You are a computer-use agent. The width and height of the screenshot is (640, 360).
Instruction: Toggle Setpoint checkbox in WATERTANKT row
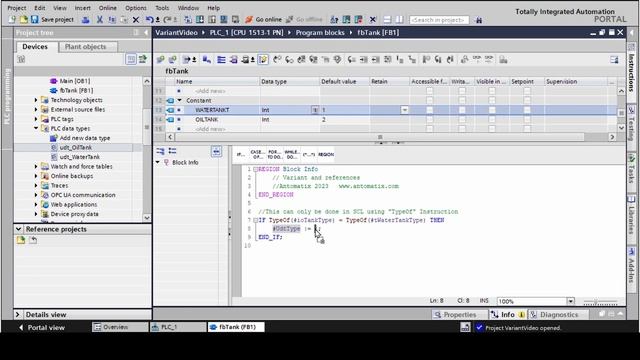(x=527, y=110)
